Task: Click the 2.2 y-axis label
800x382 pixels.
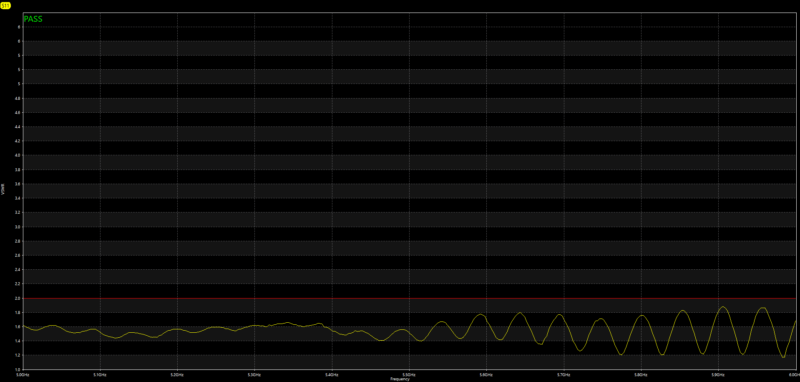Action: coord(18,284)
